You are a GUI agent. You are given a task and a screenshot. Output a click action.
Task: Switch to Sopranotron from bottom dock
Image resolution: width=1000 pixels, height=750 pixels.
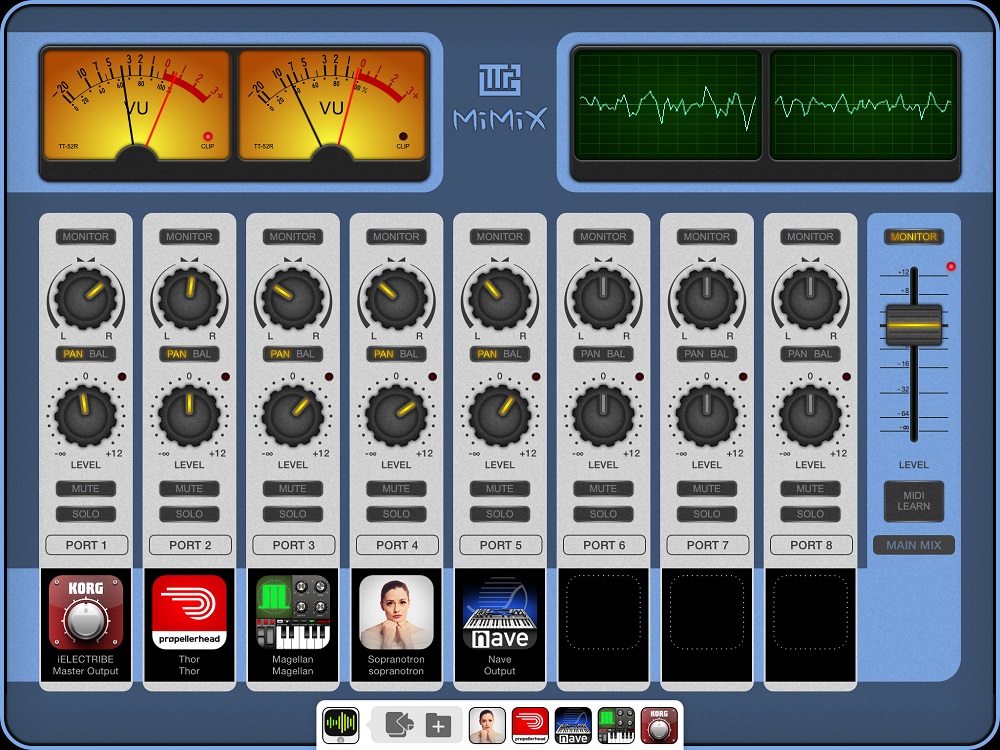[487, 725]
